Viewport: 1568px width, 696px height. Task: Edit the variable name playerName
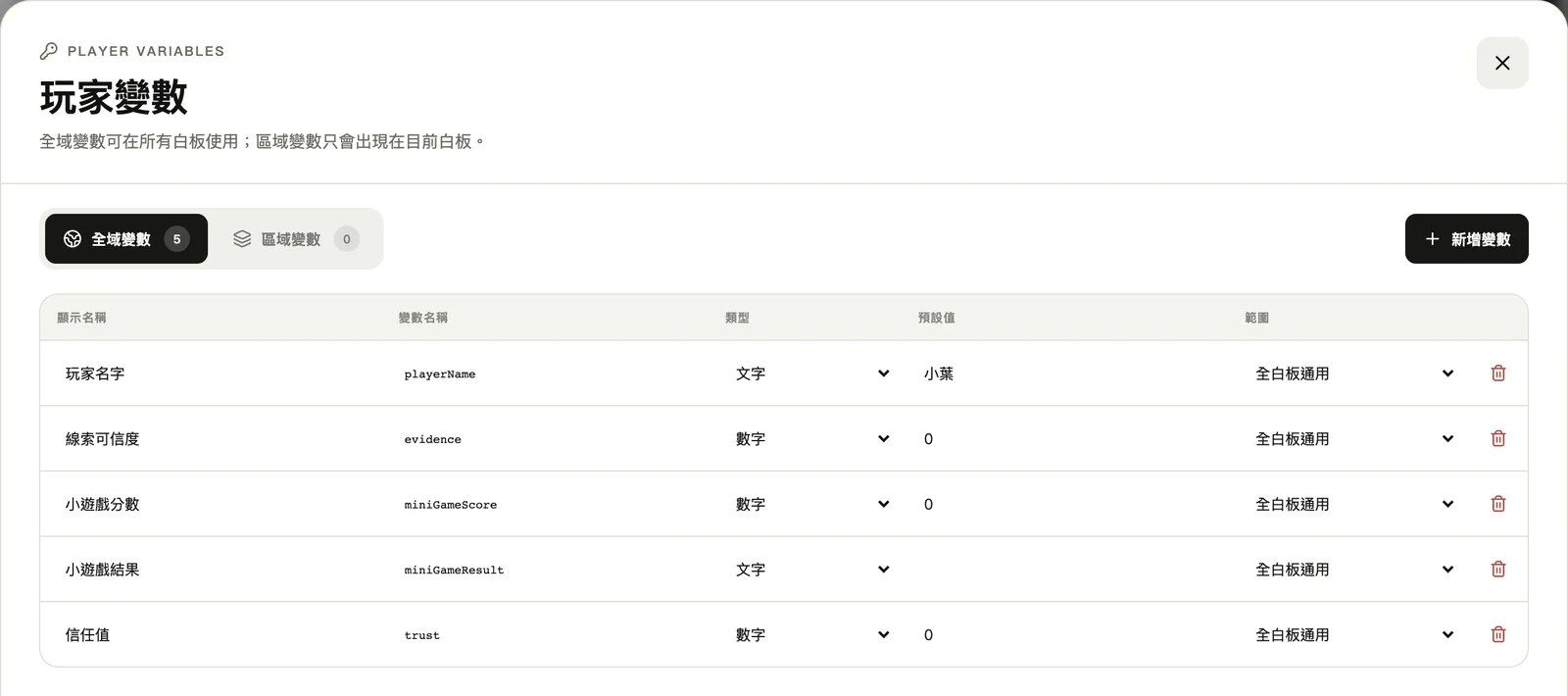(555, 373)
